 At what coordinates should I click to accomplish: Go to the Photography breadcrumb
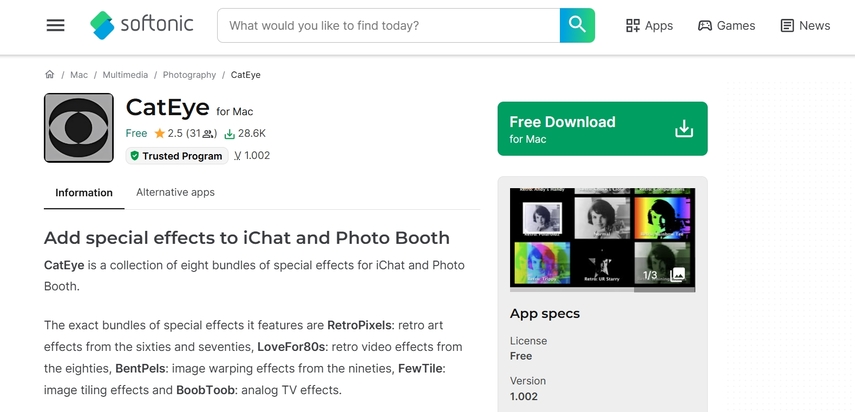(x=189, y=75)
